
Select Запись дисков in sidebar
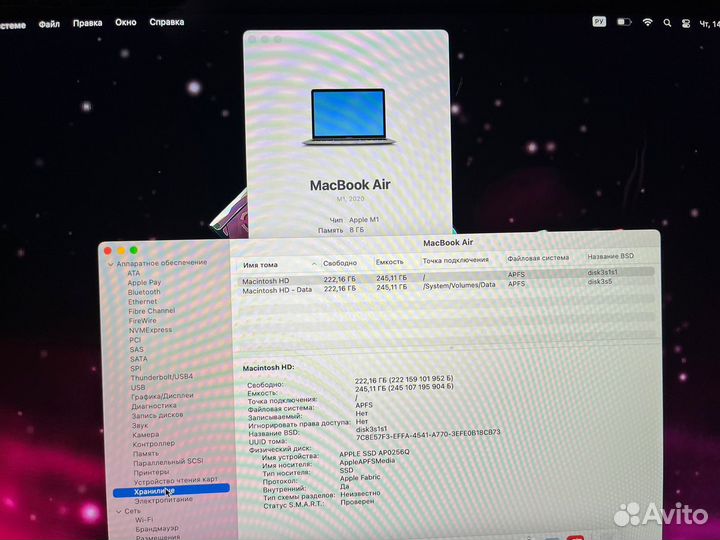pos(158,415)
